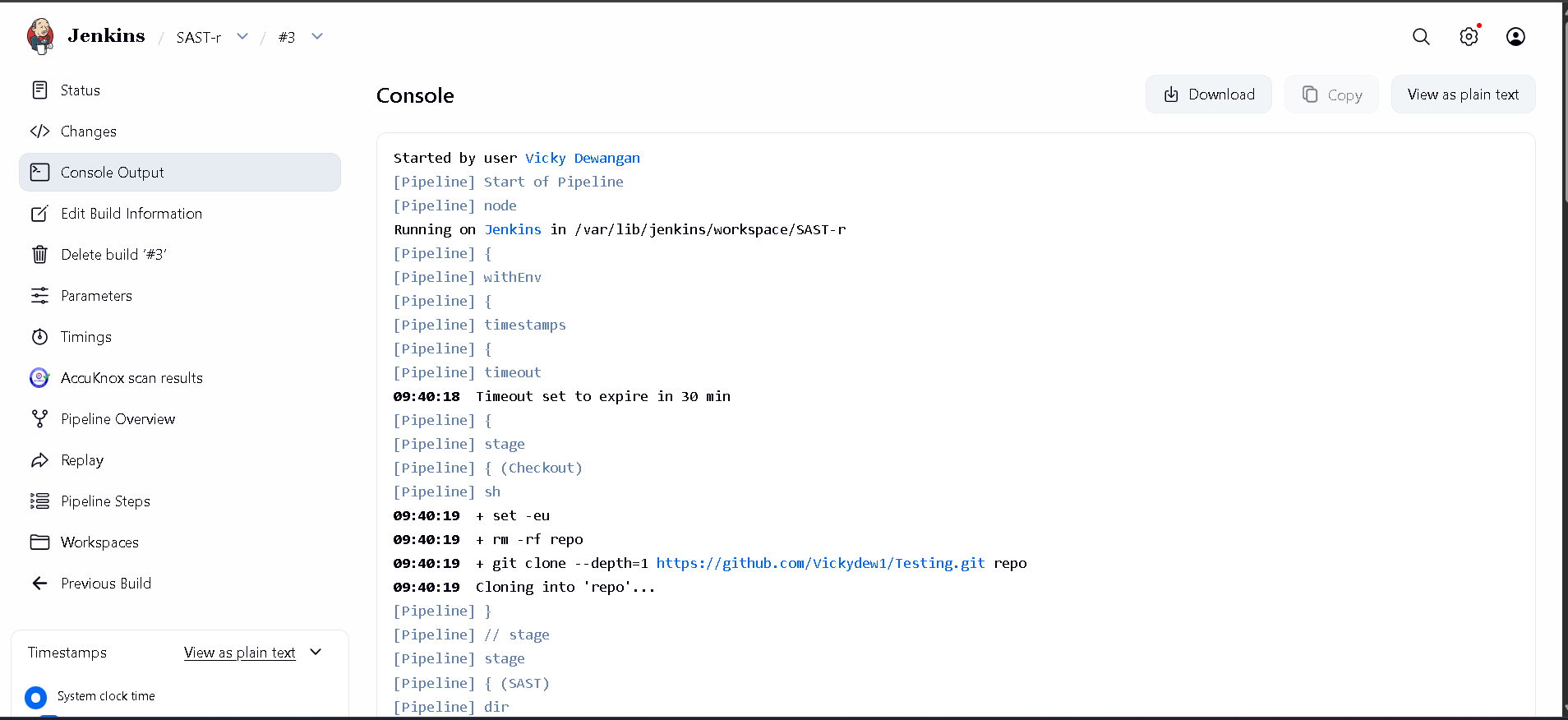Image resolution: width=1568 pixels, height=720 pixels.
Task: Click the Changes code icon
Action: pos(39,131)
